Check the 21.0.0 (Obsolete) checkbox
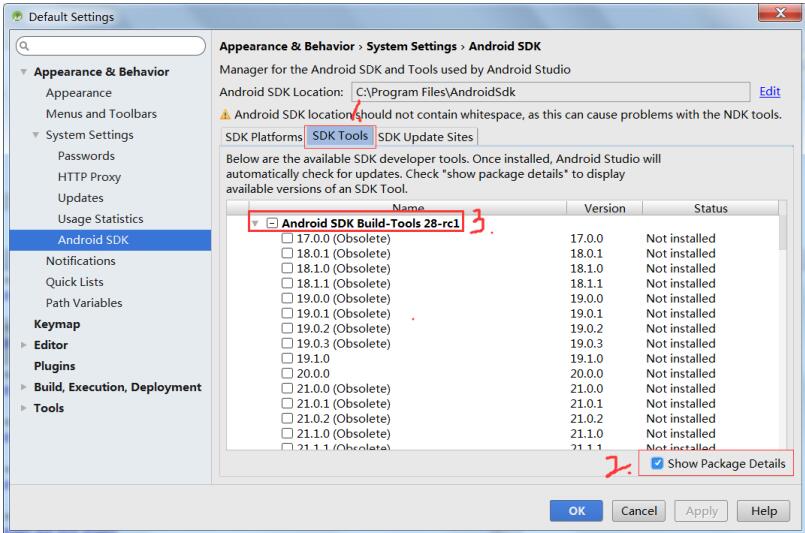 [287, 388]
